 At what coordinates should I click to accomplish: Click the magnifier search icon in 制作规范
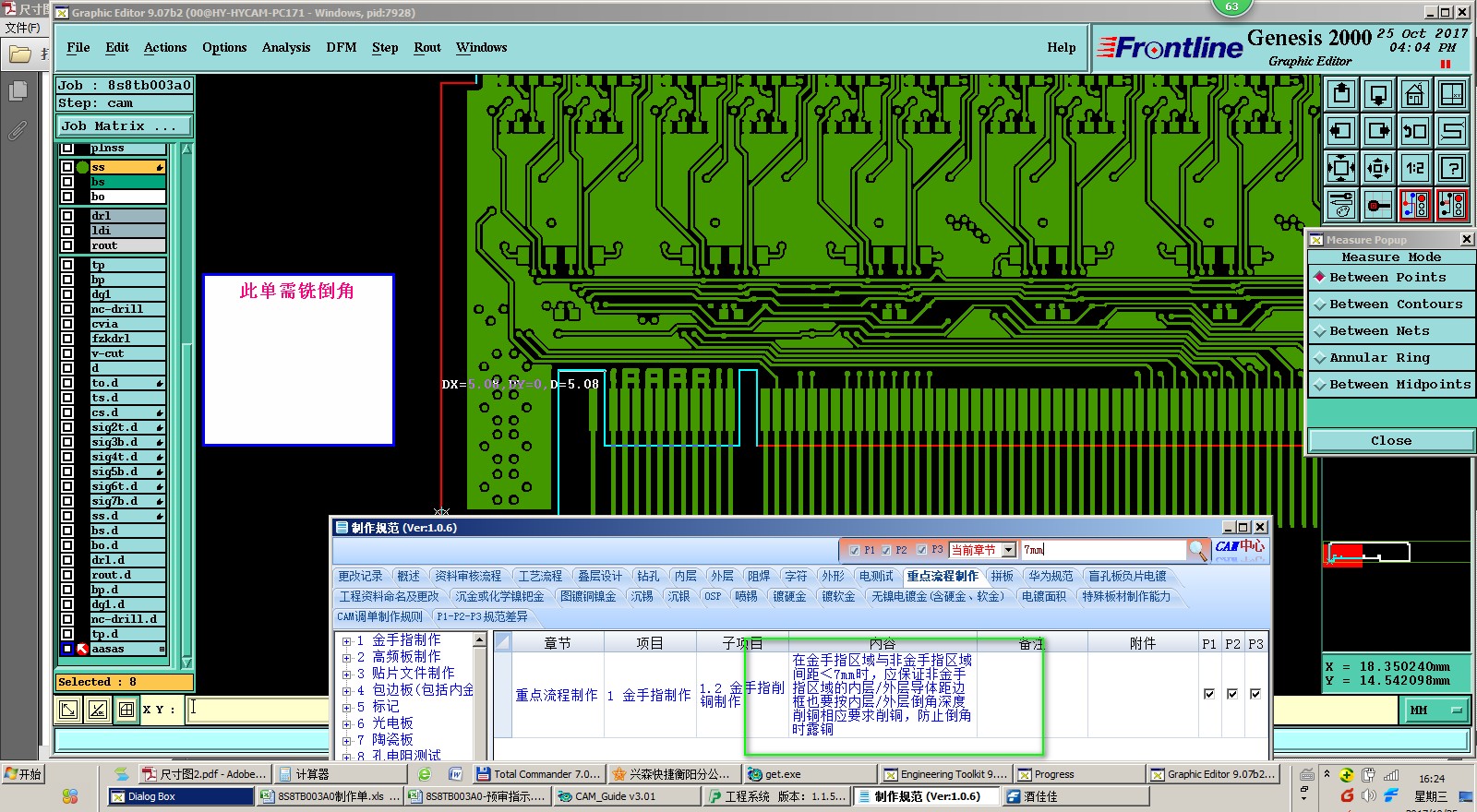1197,550
